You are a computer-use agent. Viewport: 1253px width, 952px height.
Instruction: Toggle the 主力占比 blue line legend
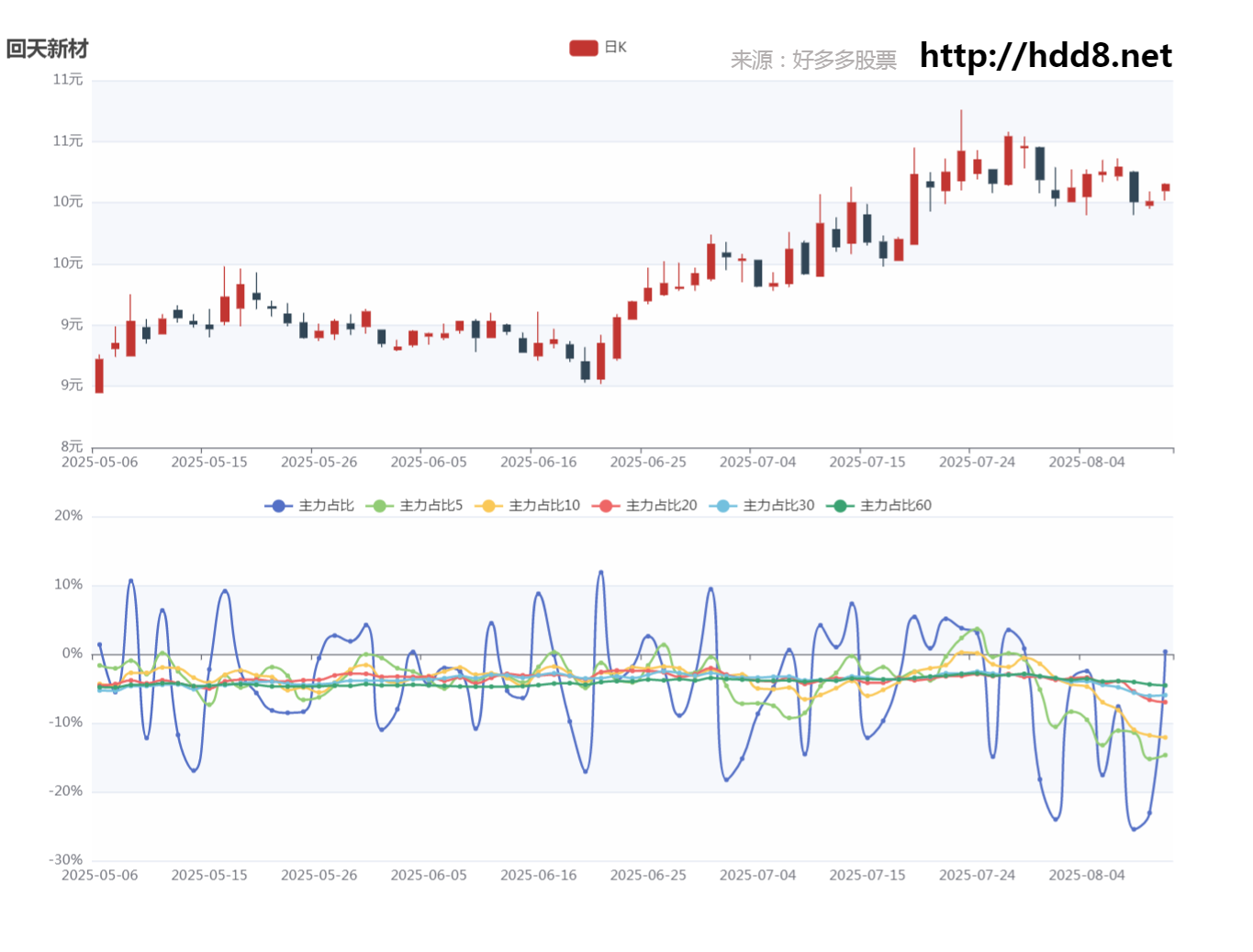308,506
